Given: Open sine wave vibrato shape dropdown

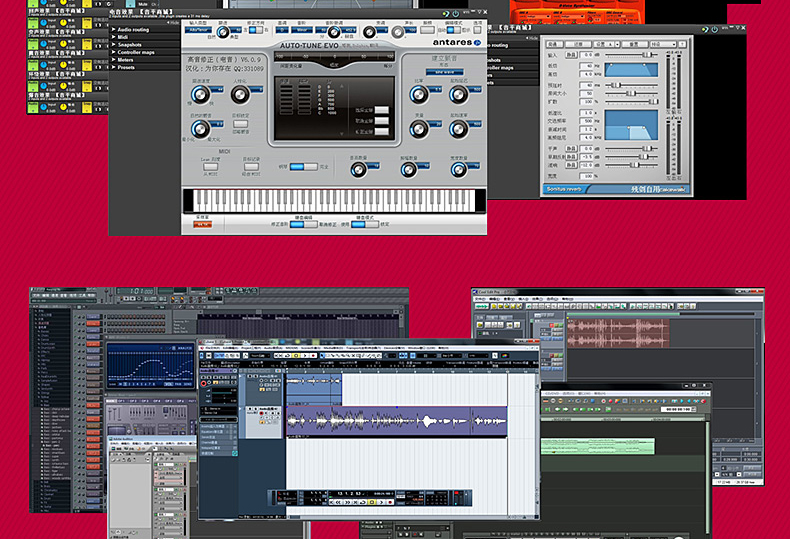Looking at the screenshot, I should (x=445, y=72).
